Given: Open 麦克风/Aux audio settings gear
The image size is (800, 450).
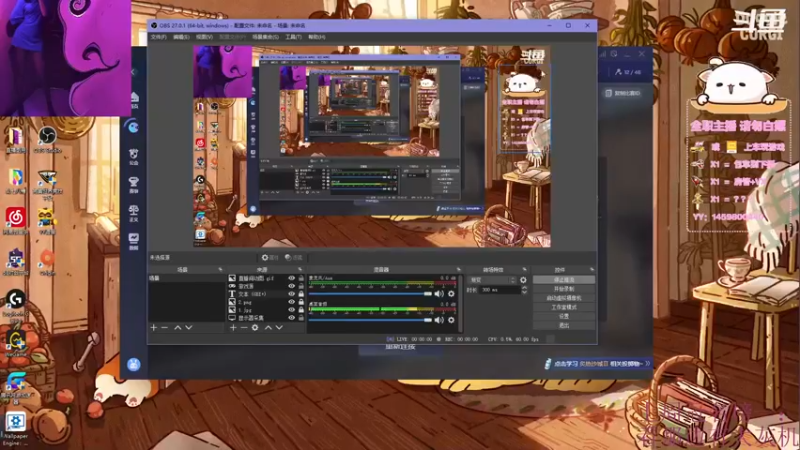Looking at the screenshot, I should coord(451,294).
